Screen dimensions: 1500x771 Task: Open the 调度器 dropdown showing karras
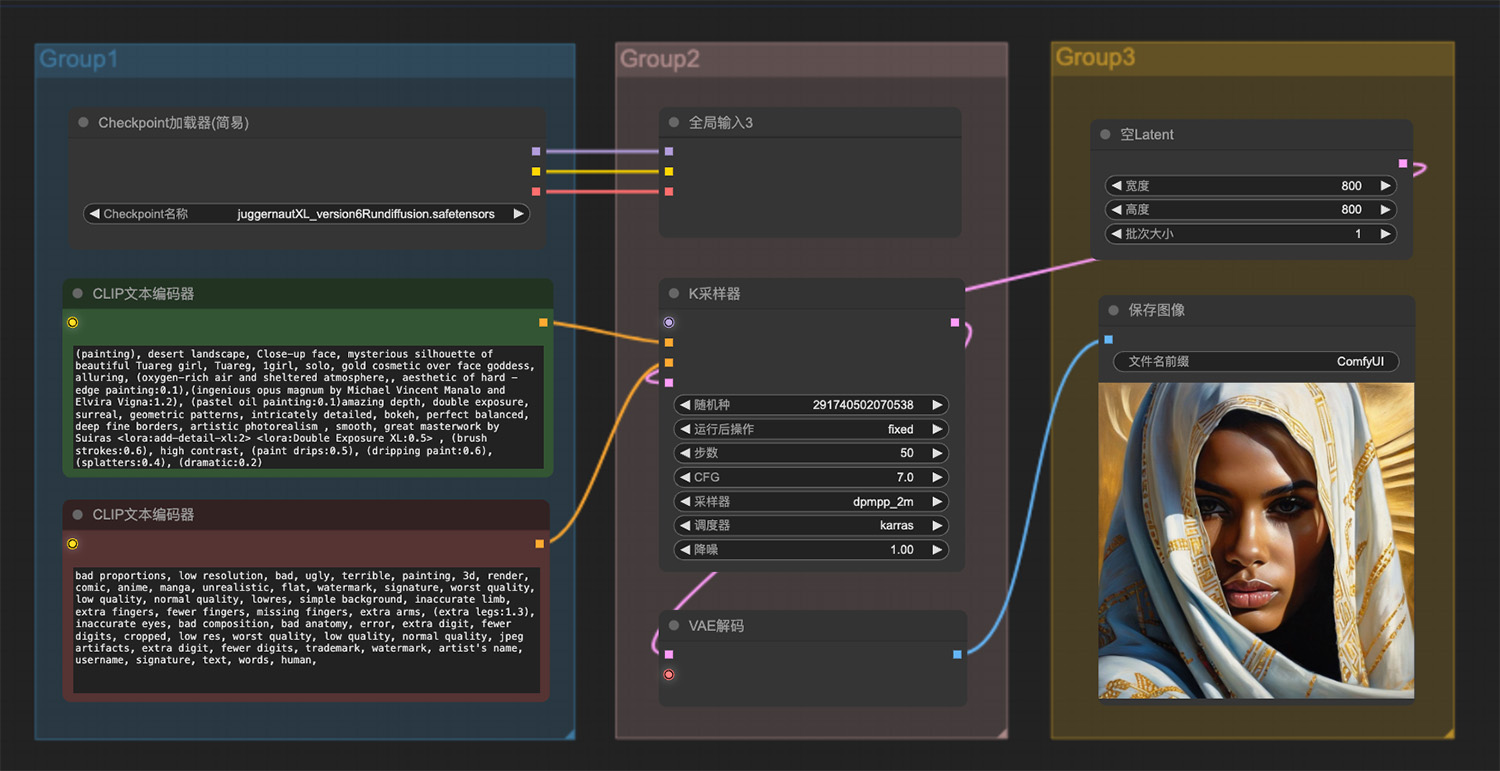[x=812, y=526]
